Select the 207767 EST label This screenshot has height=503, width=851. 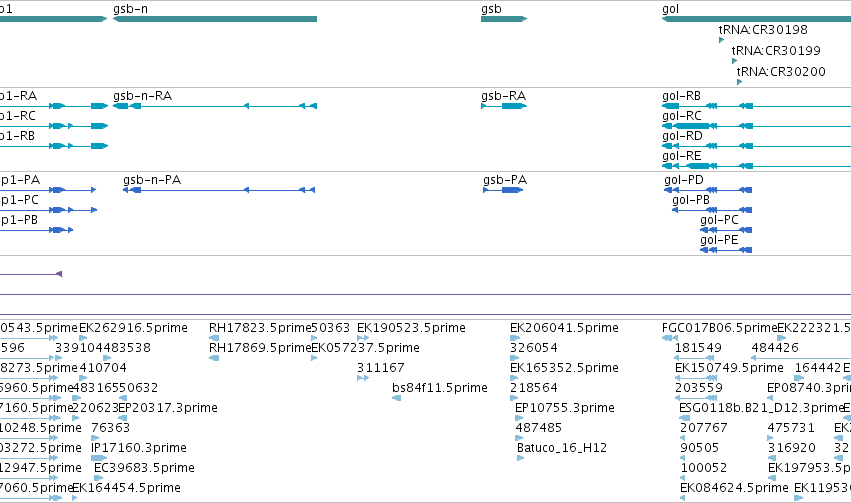pyautogui.click(x=703, y=428)
